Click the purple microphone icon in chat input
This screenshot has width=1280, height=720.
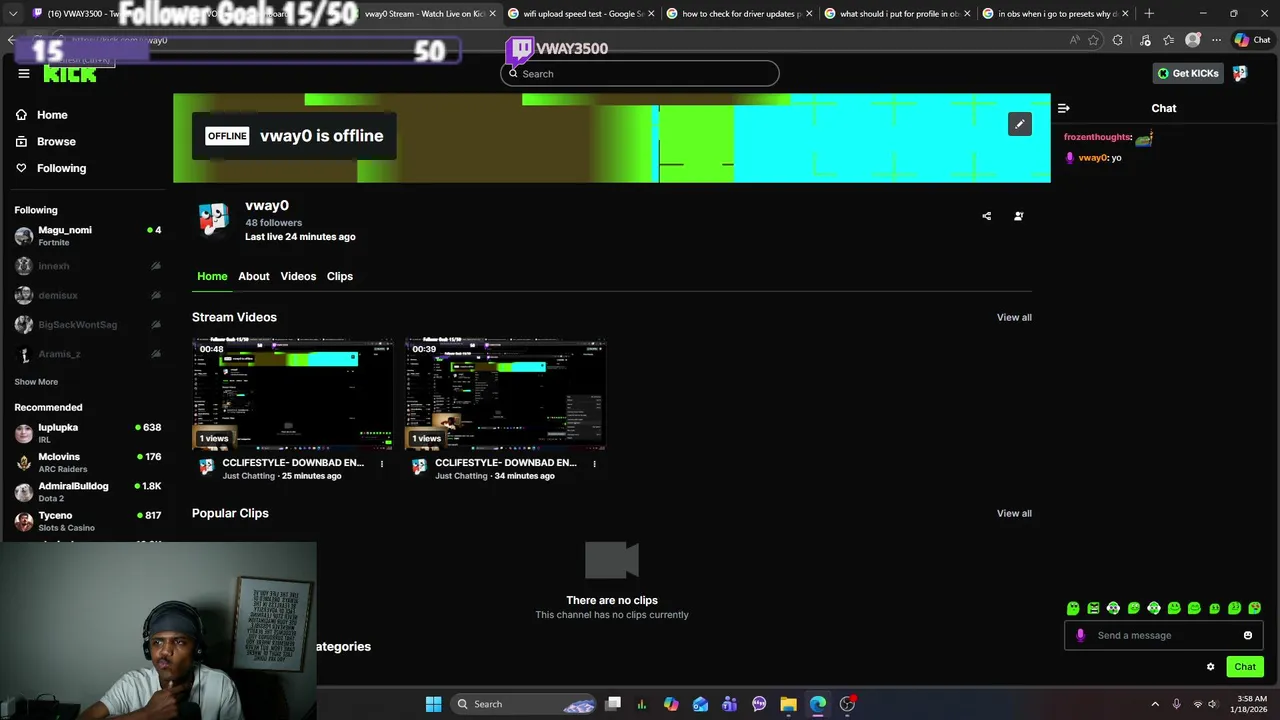[x=1080, y=635]
